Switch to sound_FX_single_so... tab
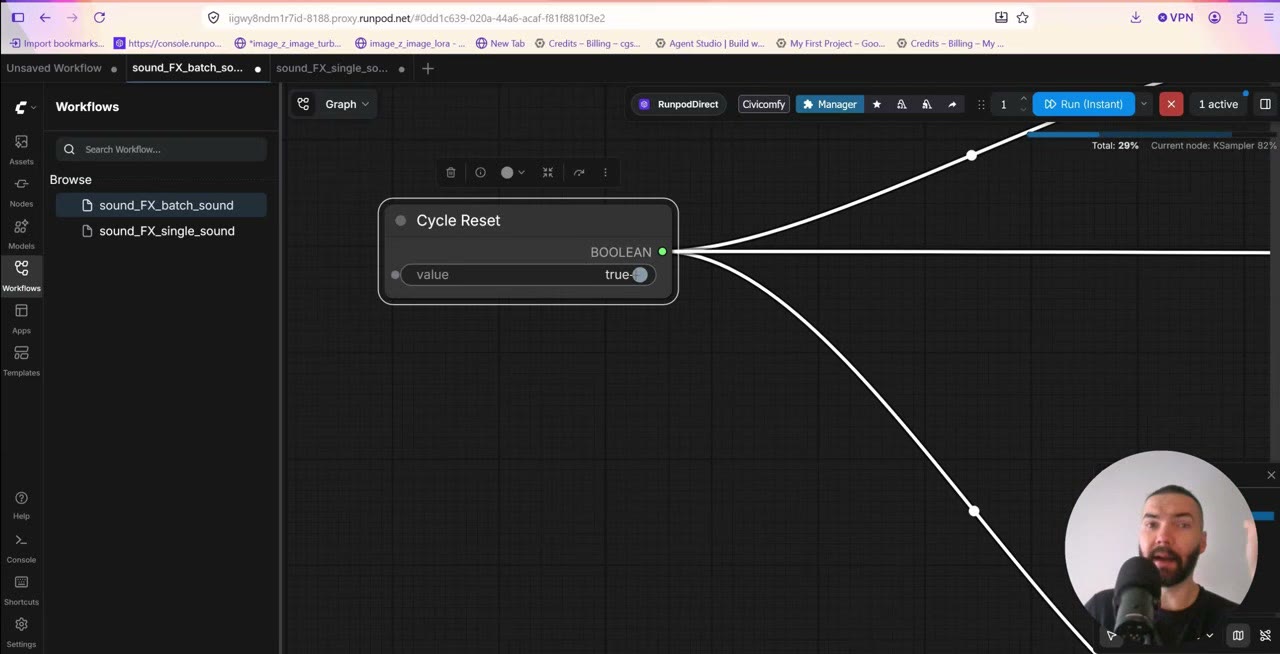Screen dimensions: 1280x654 [332, 68]
